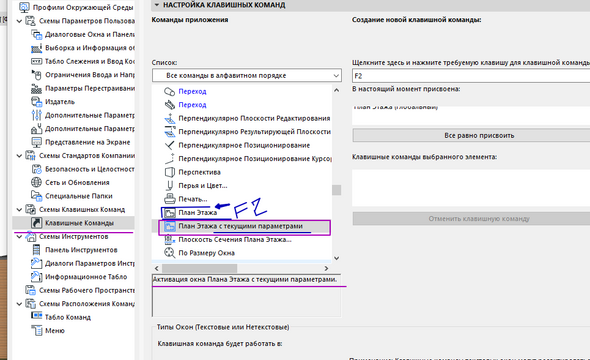Click horizontal scrollbar left arrow under list
The width and height of the screenshot is (590, 360).
click(157, 268)
